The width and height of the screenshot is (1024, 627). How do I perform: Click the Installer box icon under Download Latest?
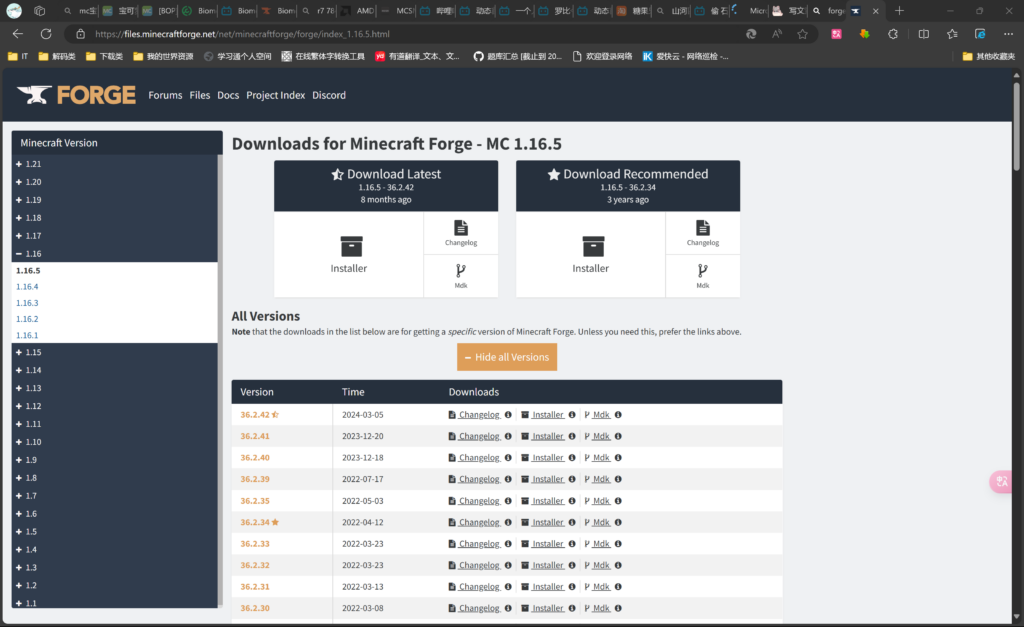point(350,246)
